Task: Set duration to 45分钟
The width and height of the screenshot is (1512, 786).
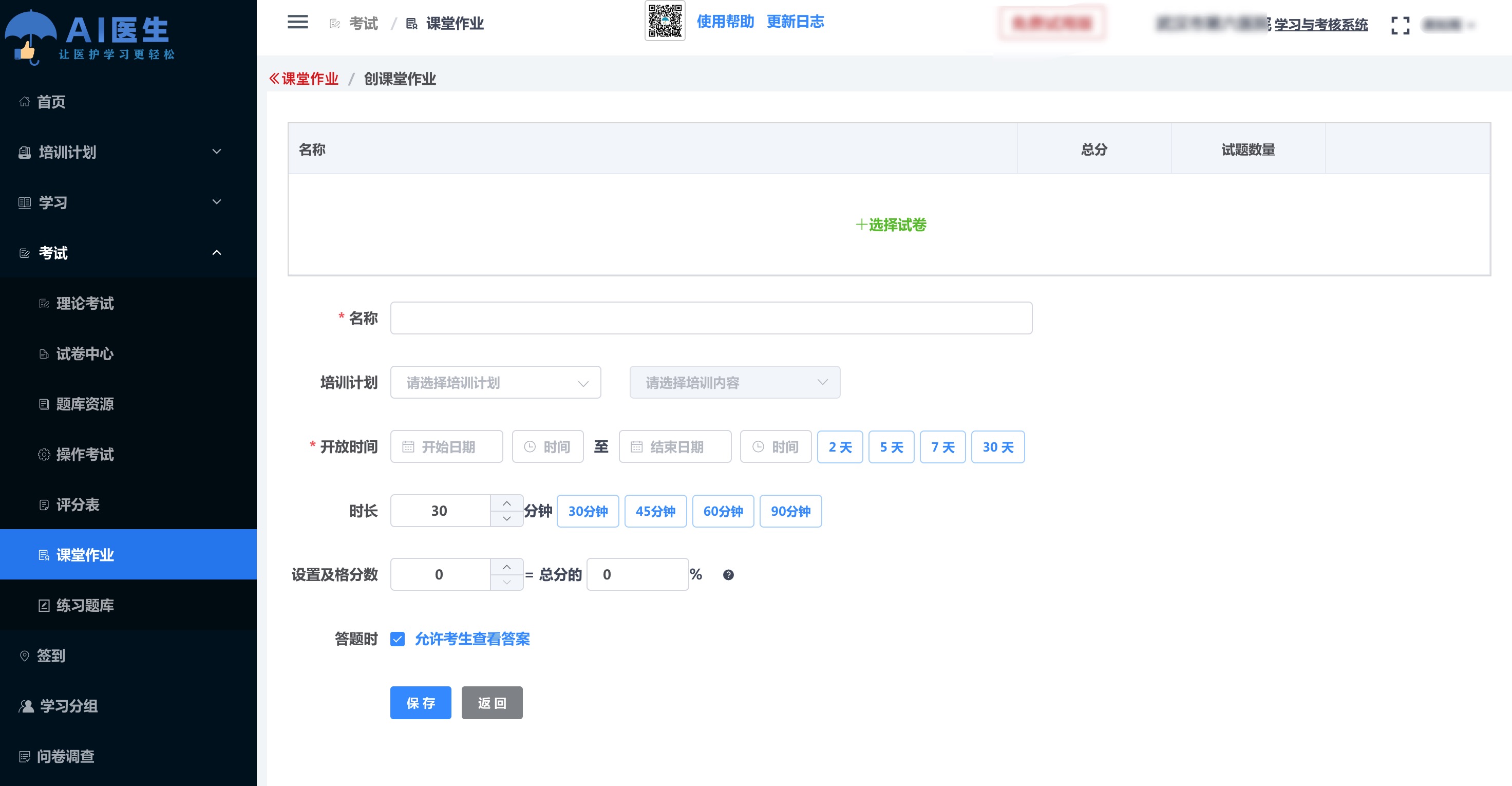Action: click(x=655, y=511)
